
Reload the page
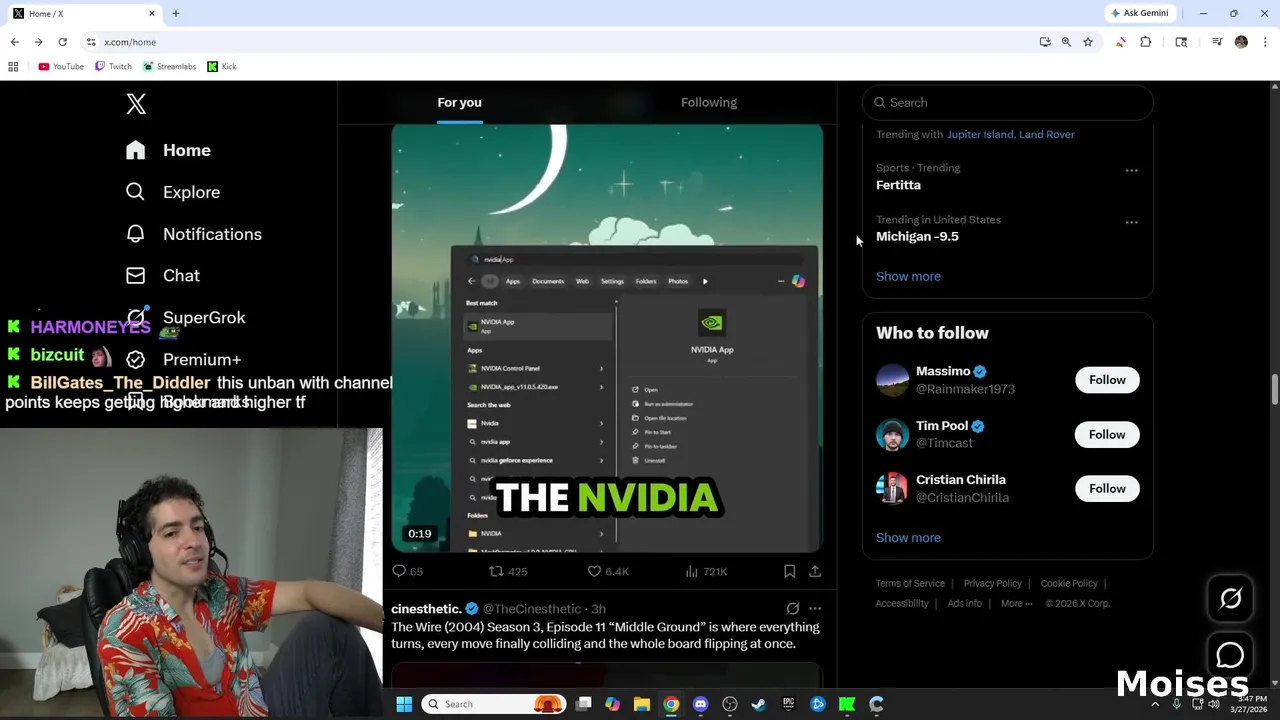[62, 42]
